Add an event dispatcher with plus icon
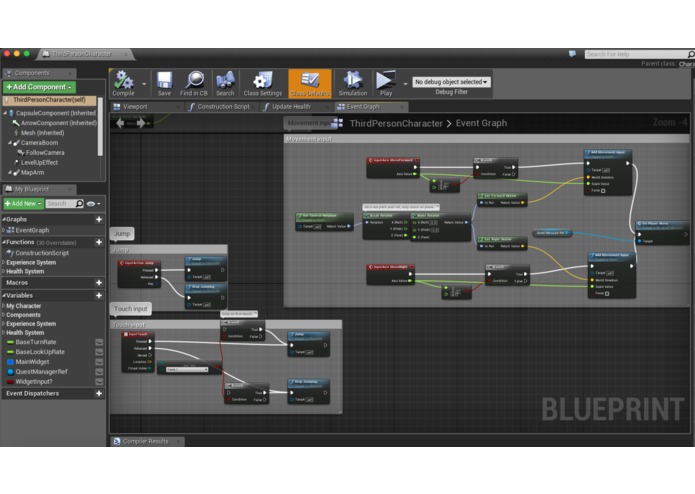Viewport: 695px width, 494px height. pos(99,393)
